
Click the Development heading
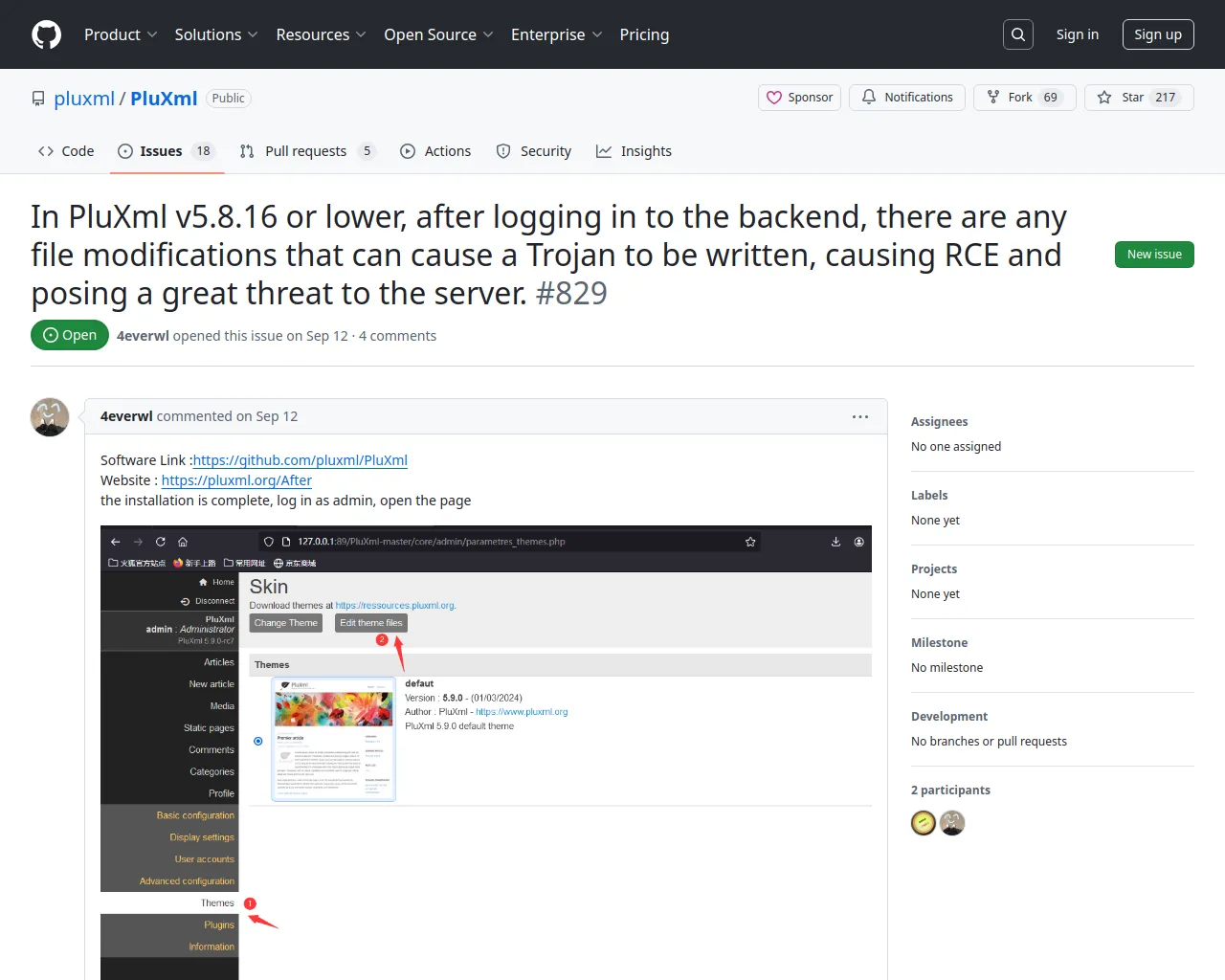click(949, 717)
